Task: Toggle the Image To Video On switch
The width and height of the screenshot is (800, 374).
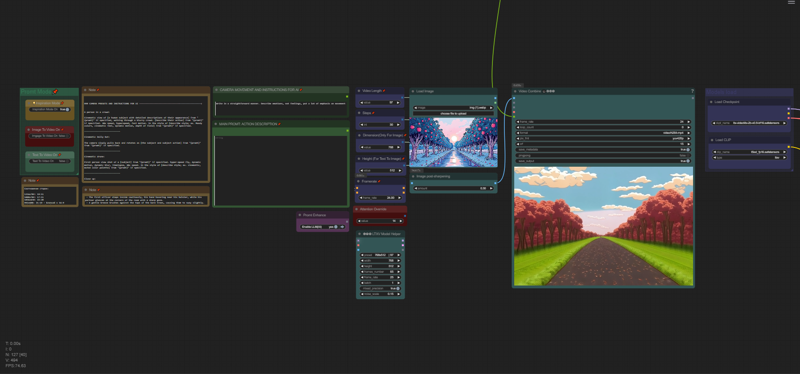Action: pos(50,136)
